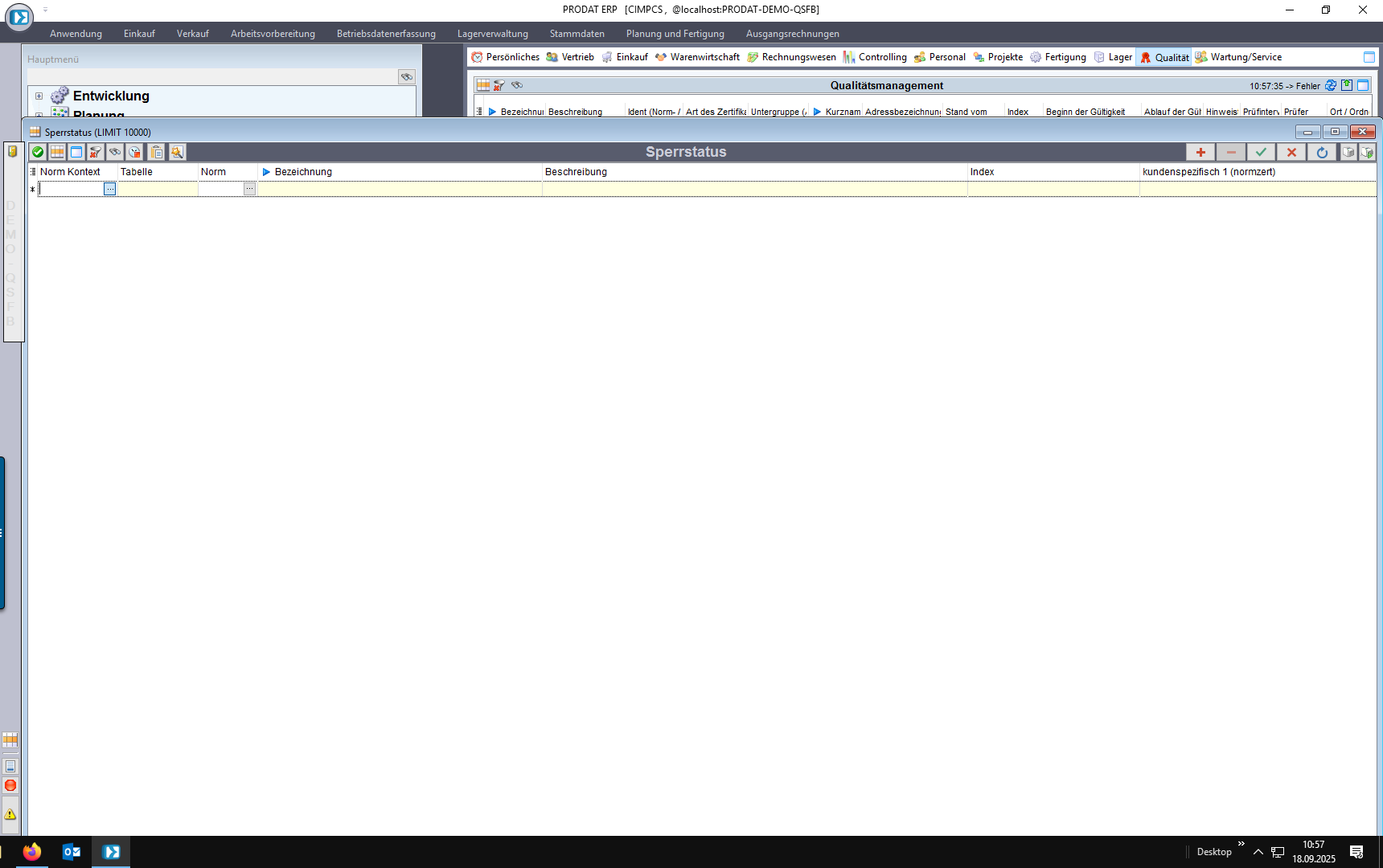Expand the Entwicklung tree node

[39, 96]
